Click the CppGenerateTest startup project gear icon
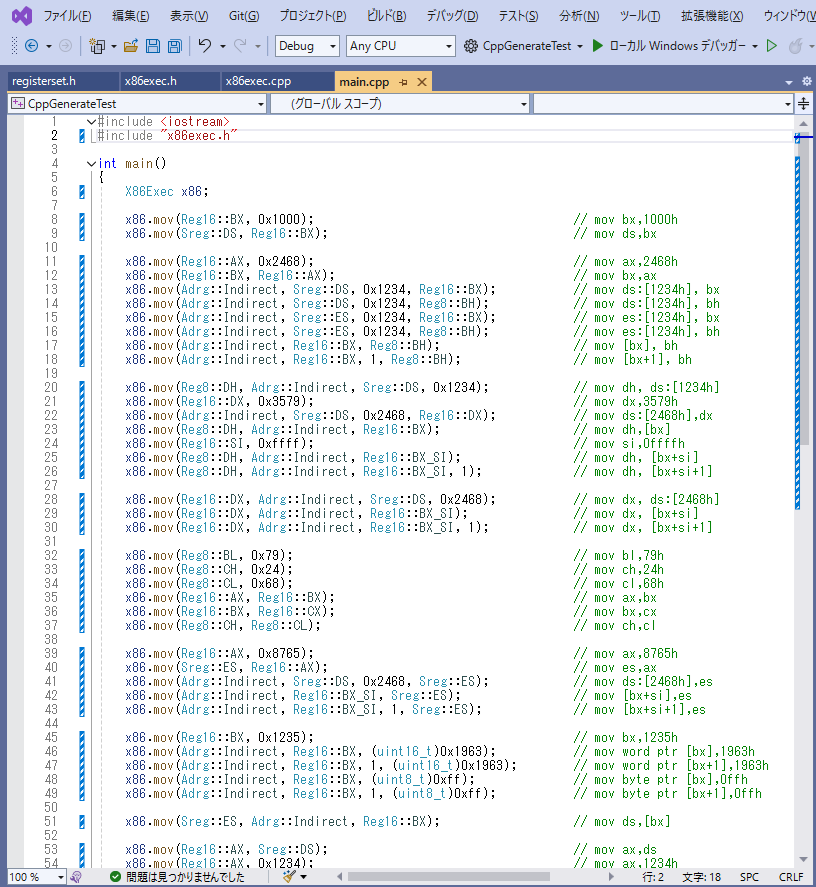 (470, 46)
